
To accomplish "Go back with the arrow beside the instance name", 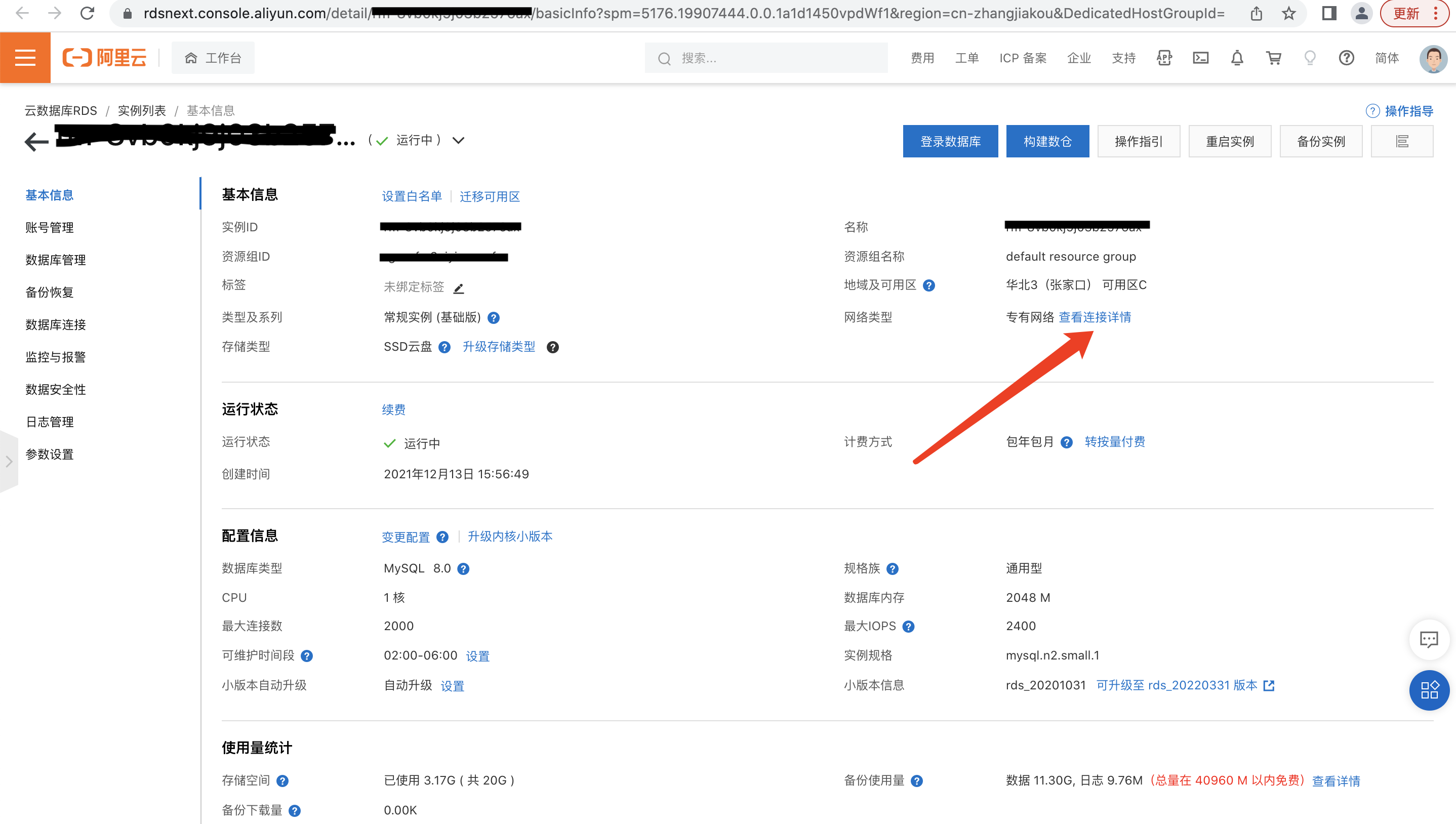I will 37,142.
